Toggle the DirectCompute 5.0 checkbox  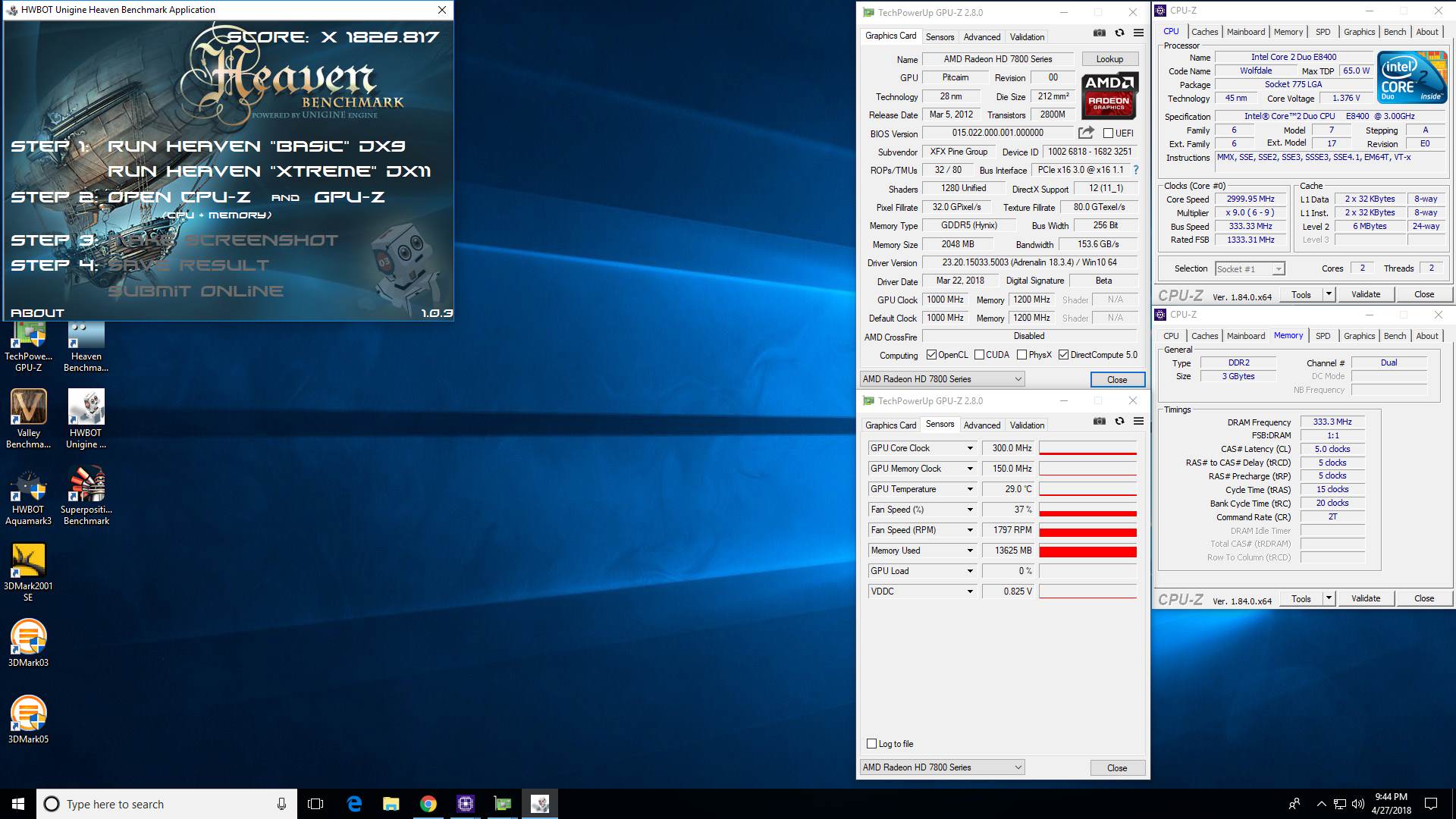1063,355
